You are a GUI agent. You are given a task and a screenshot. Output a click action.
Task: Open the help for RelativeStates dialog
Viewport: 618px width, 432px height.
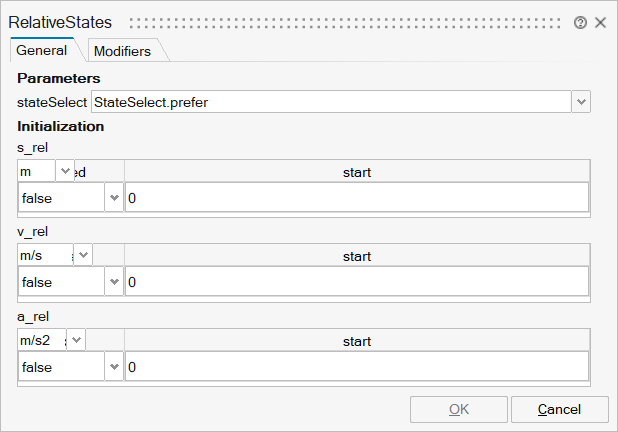(x=580, y=22)
